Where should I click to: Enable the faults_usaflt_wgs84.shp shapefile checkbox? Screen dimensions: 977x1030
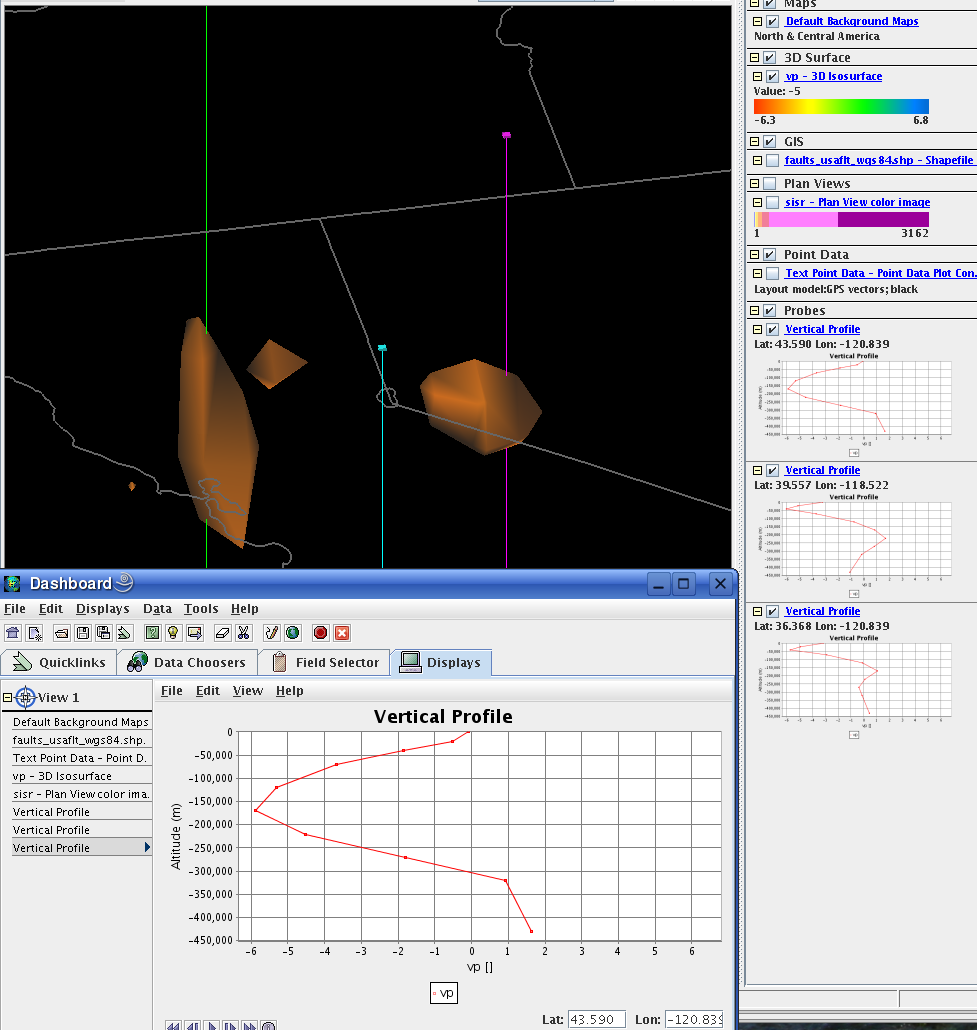tap(771, 160)
